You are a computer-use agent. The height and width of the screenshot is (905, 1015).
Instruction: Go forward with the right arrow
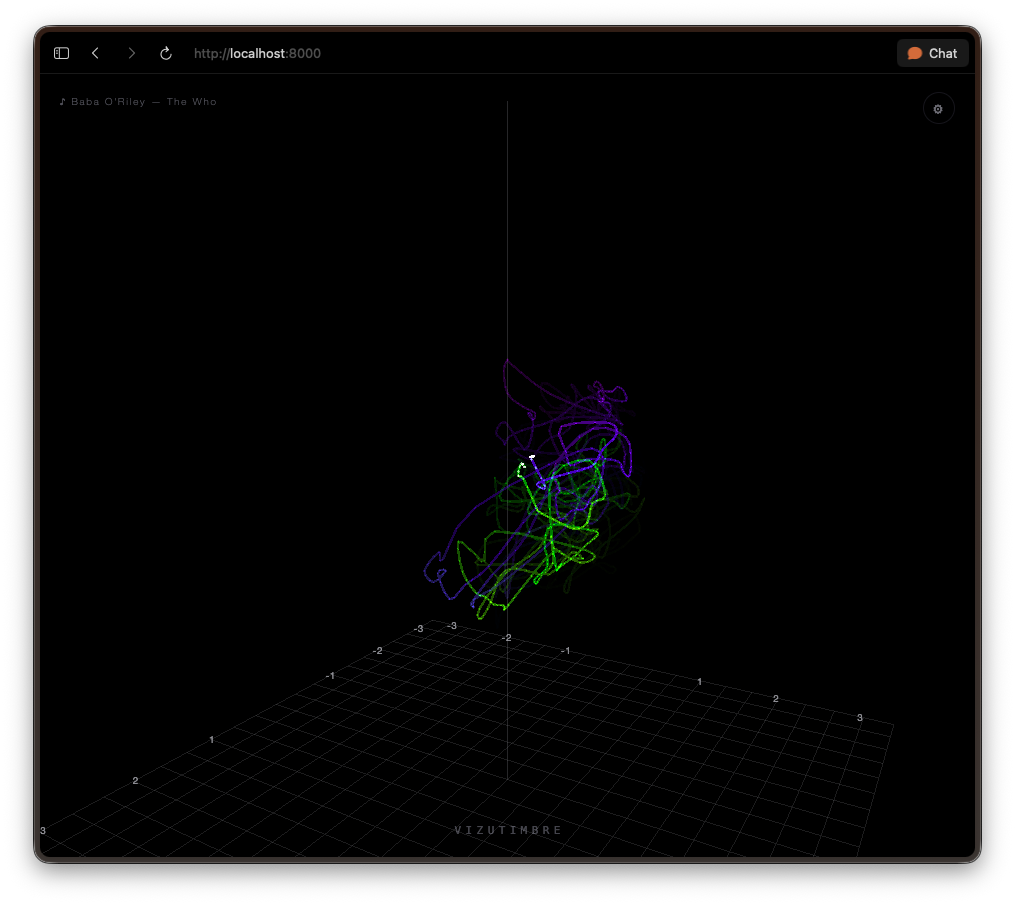[131, 53]
